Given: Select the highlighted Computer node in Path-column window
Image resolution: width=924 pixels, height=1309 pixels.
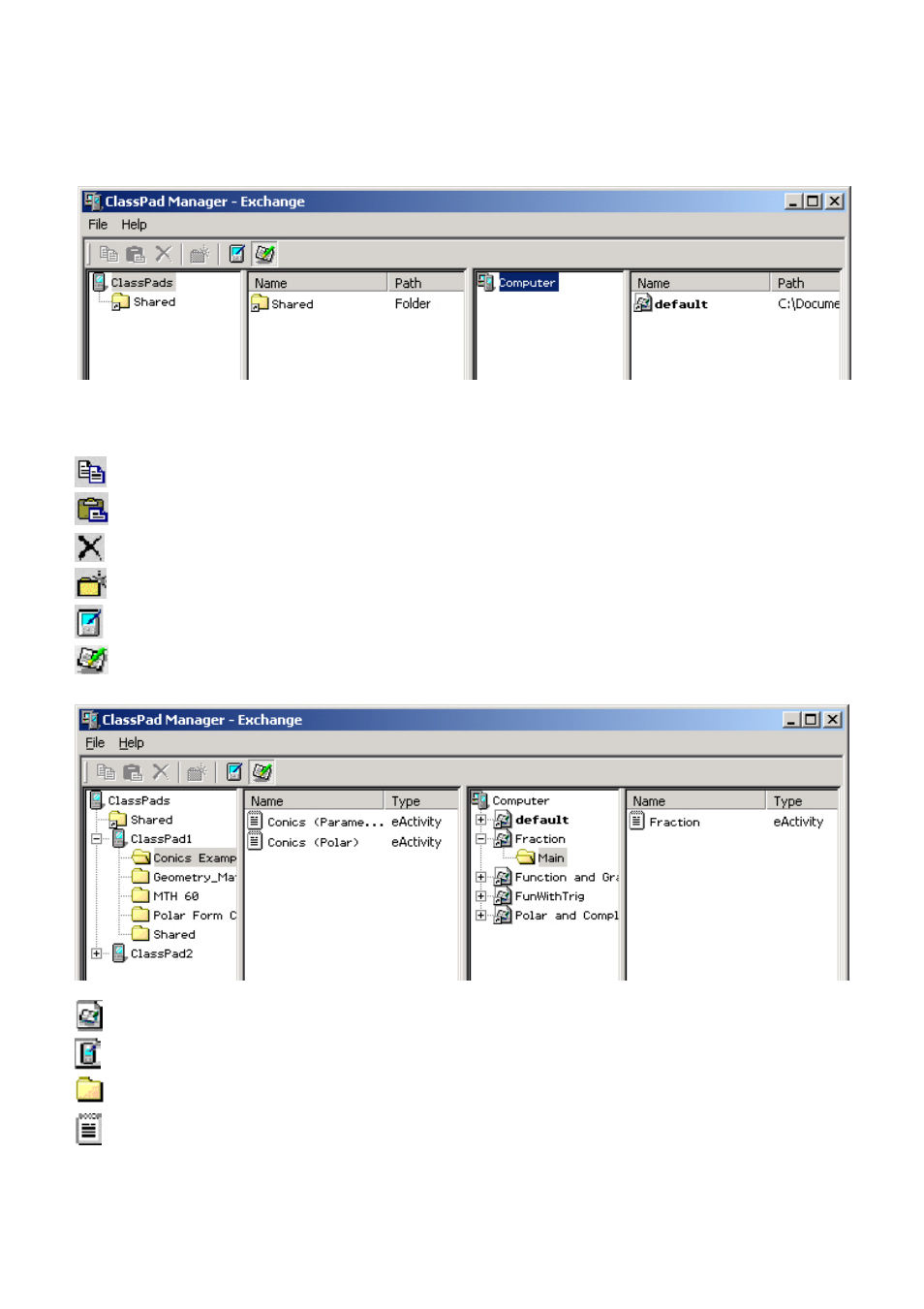Looking at the screenshot, I should point(528,283).
